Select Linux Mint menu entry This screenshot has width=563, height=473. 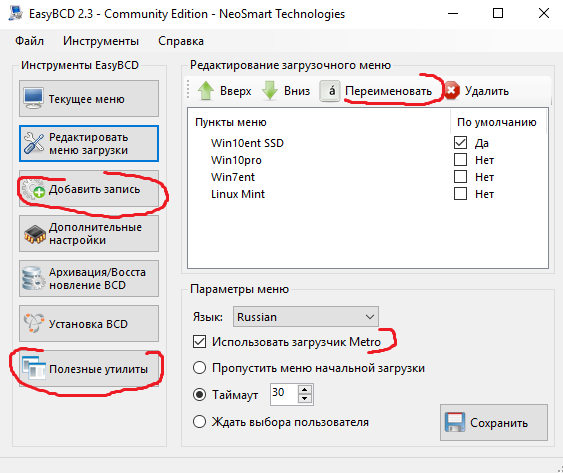238,194
